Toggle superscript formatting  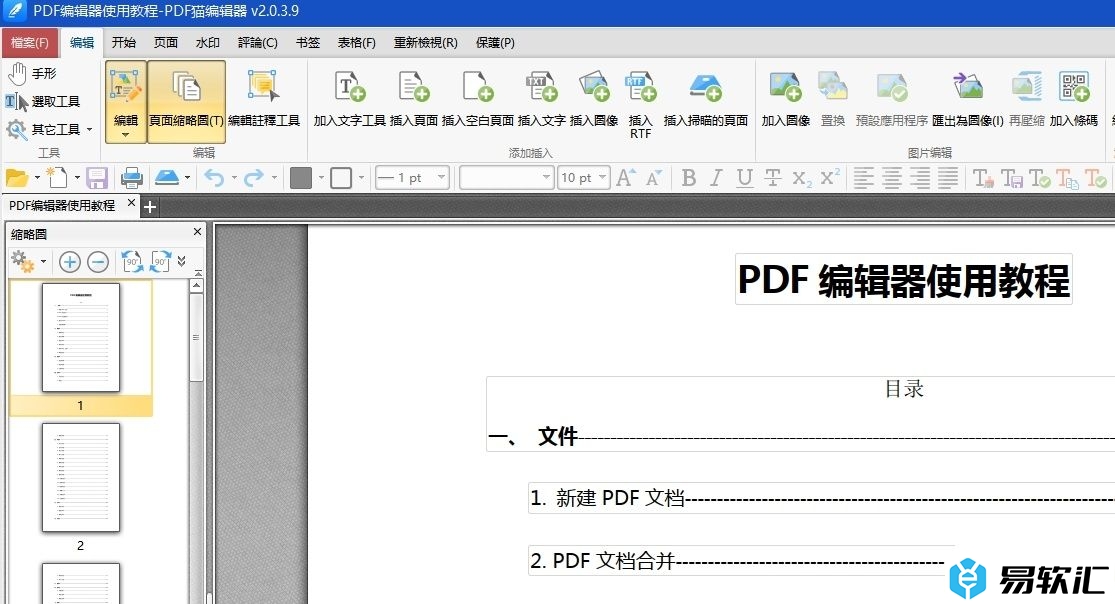click(x=830, y=178)
